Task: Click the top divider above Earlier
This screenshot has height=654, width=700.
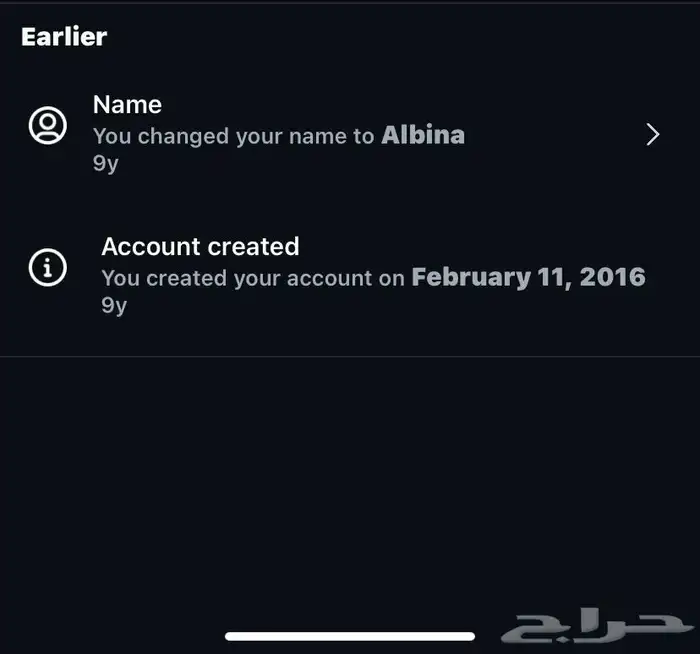Action: tap(350, 3)
